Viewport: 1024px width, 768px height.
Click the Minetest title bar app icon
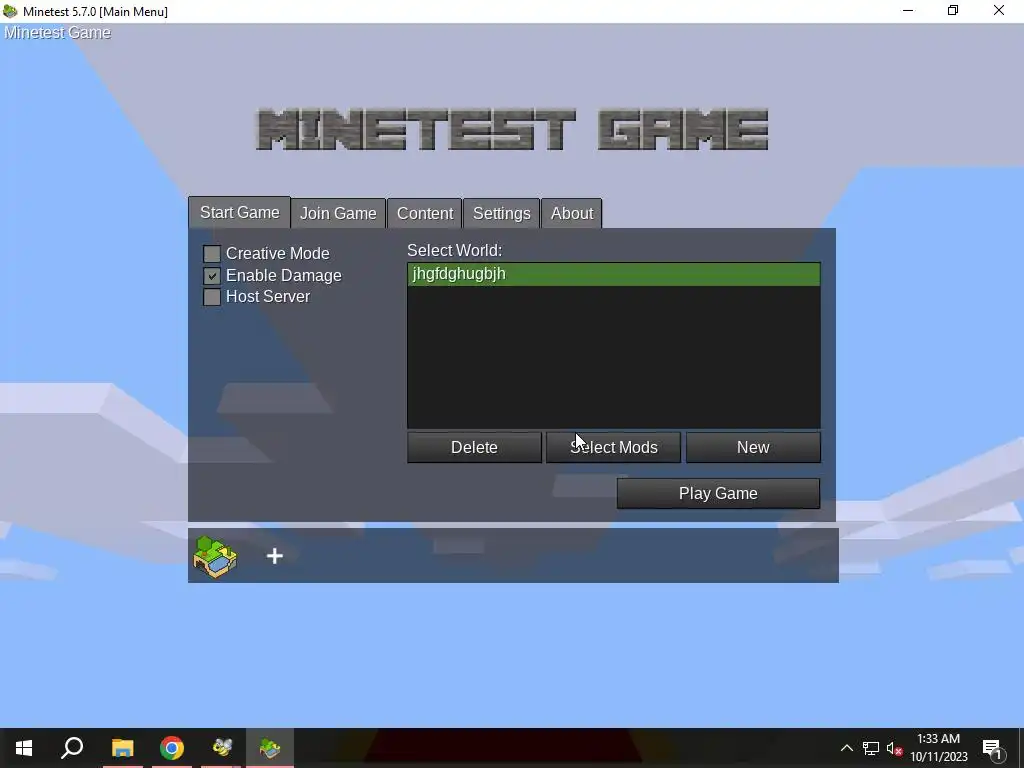click(10, 11)
